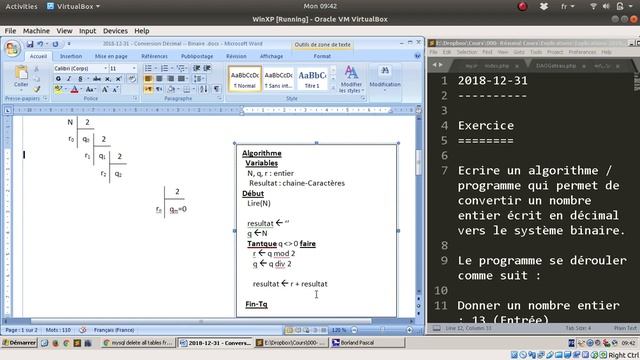The image size is (640, 360).
Task: Decrease the paragraph indent
Action: 197,68
